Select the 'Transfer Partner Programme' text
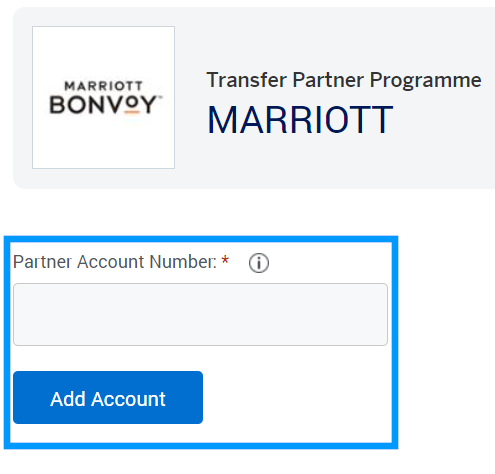 344,81
